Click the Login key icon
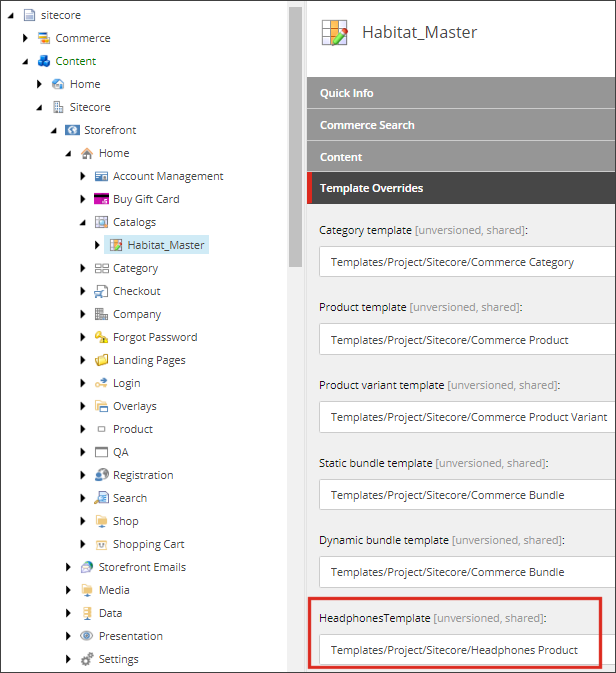Viewport: 616px width, 673px height. [101, 383]
